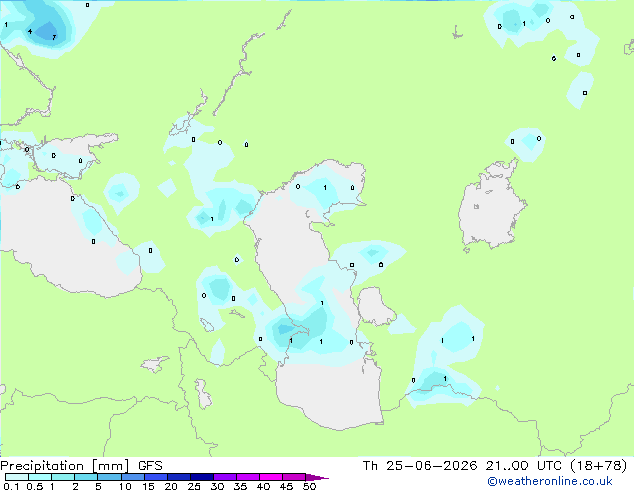Click legend label '0.5'
Screen dimensions: 634x490
point(35,486)
